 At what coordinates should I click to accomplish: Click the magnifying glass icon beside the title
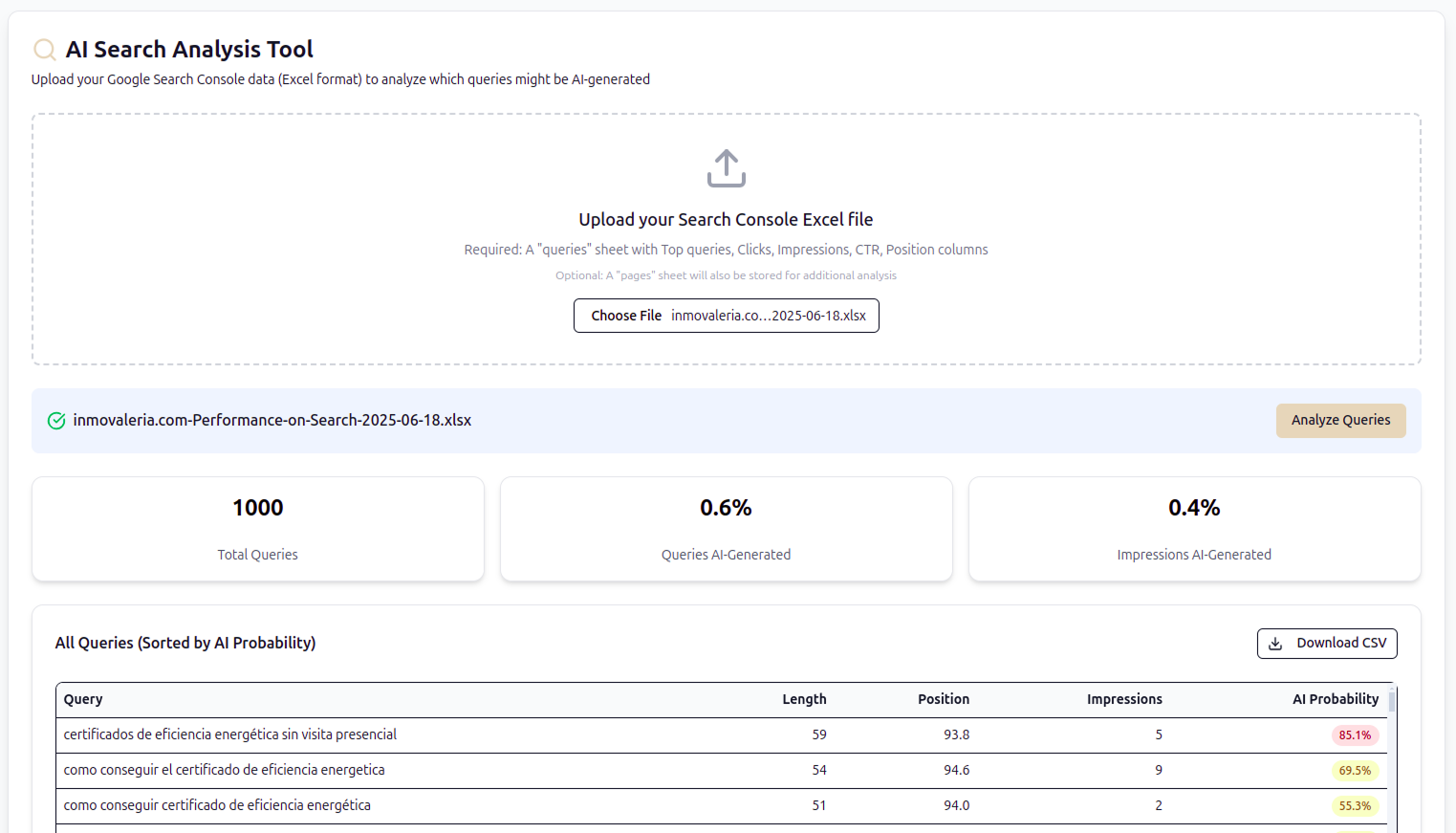coord(44,49)
